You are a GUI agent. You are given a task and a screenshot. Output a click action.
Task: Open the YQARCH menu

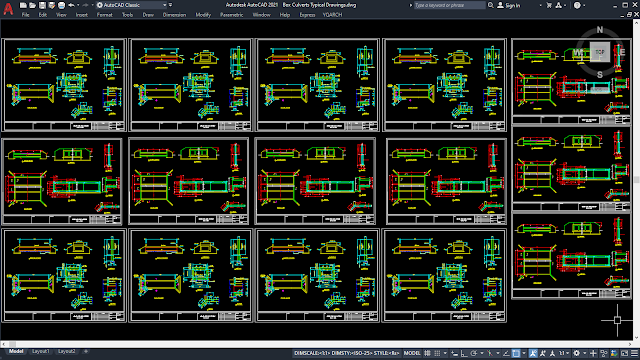pos(332,15)
